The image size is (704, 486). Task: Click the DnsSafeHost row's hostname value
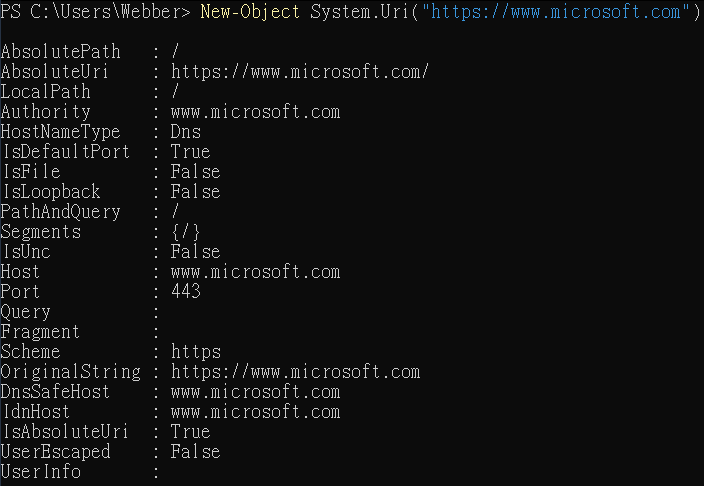point(255,392)
